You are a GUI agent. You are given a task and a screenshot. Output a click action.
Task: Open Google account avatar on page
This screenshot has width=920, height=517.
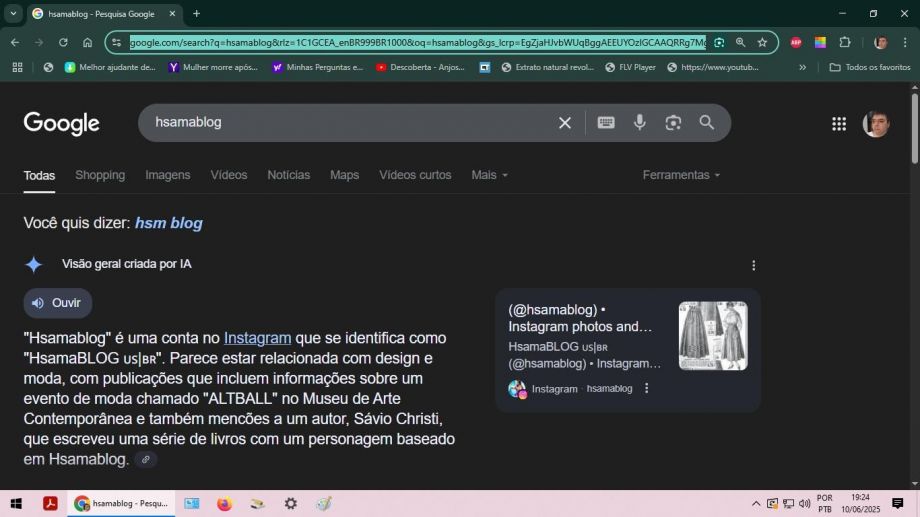876,123
